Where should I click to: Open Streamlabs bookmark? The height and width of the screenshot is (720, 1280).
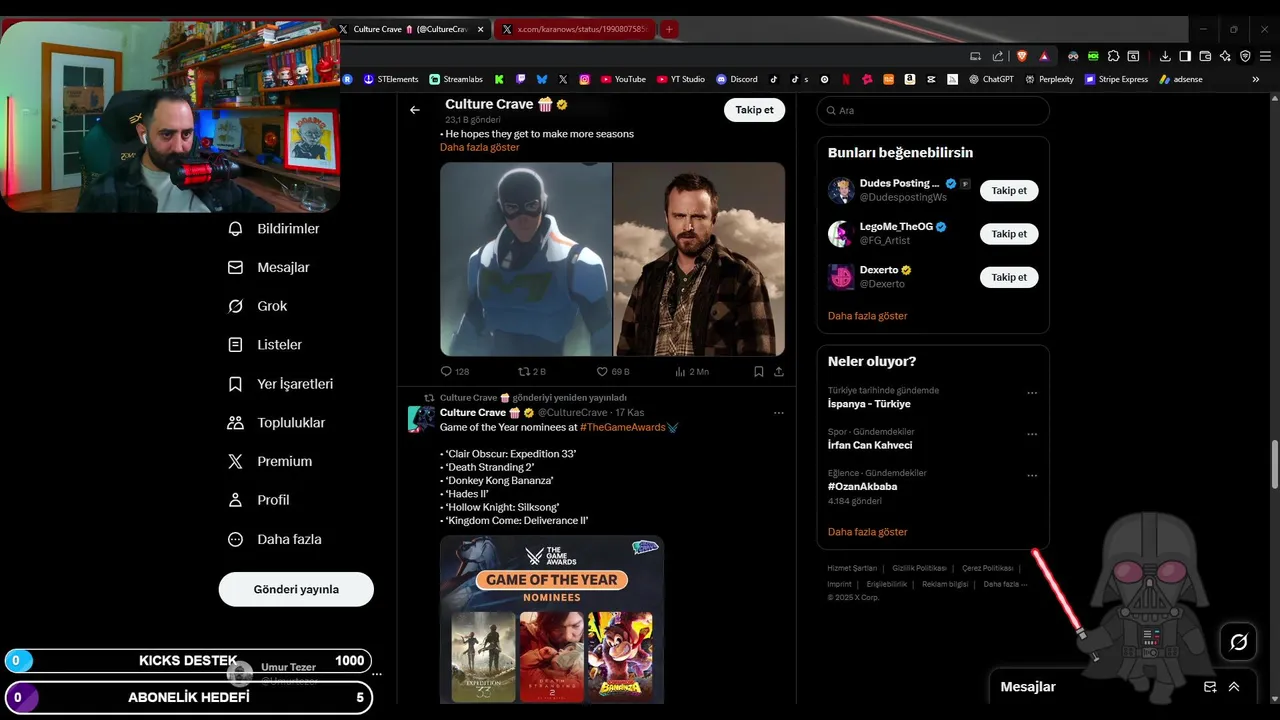(x=455, y=79)
